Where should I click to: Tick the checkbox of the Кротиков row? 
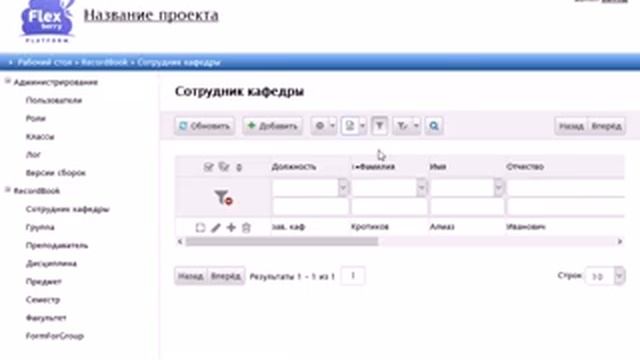pos(200,228)
